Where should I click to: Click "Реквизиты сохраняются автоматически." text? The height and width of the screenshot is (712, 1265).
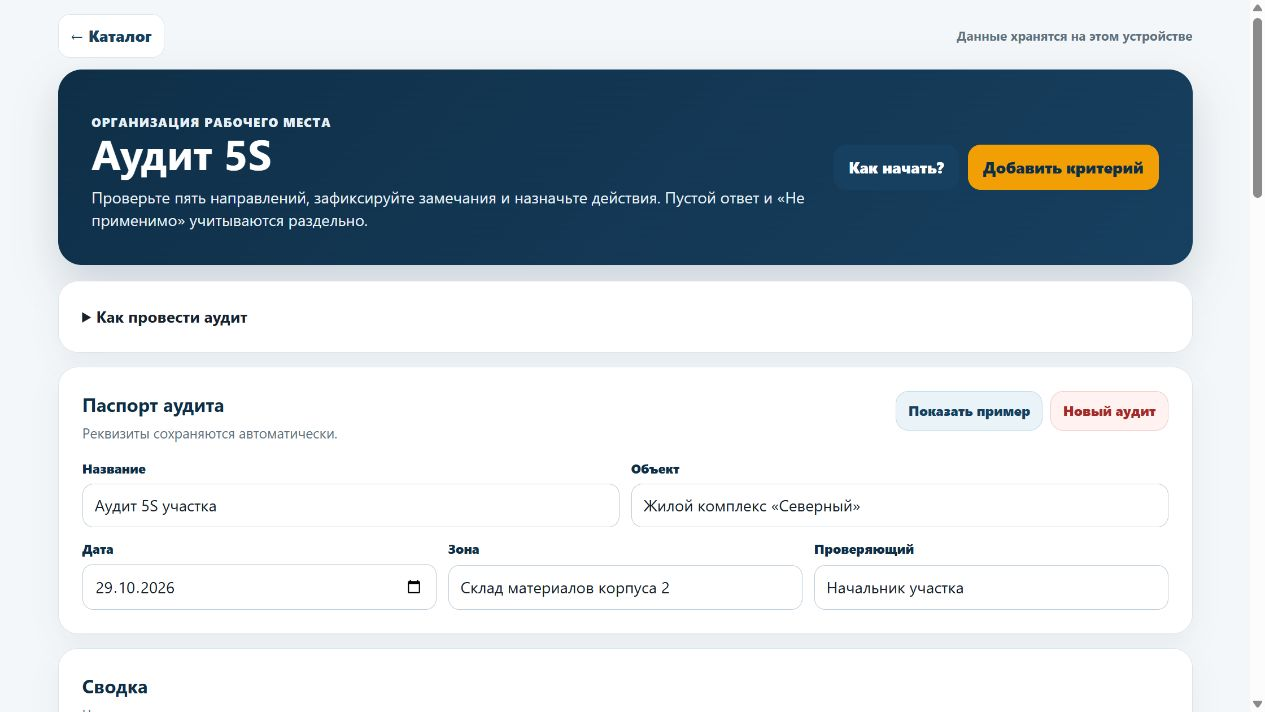210,434
